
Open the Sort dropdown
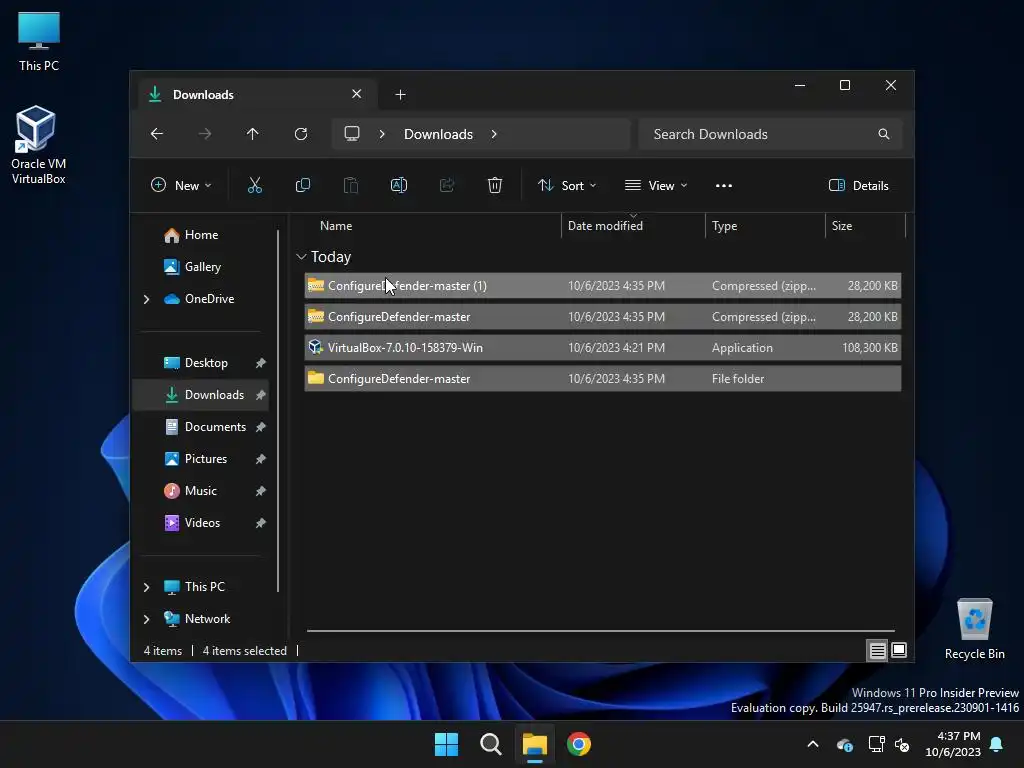coord(567,185)
